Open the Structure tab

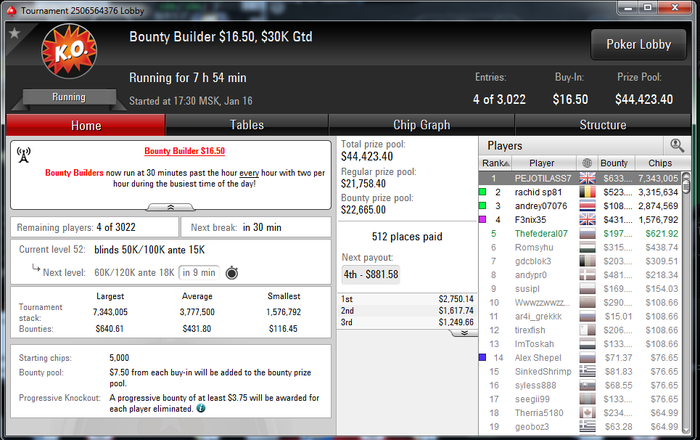(603, 125)
